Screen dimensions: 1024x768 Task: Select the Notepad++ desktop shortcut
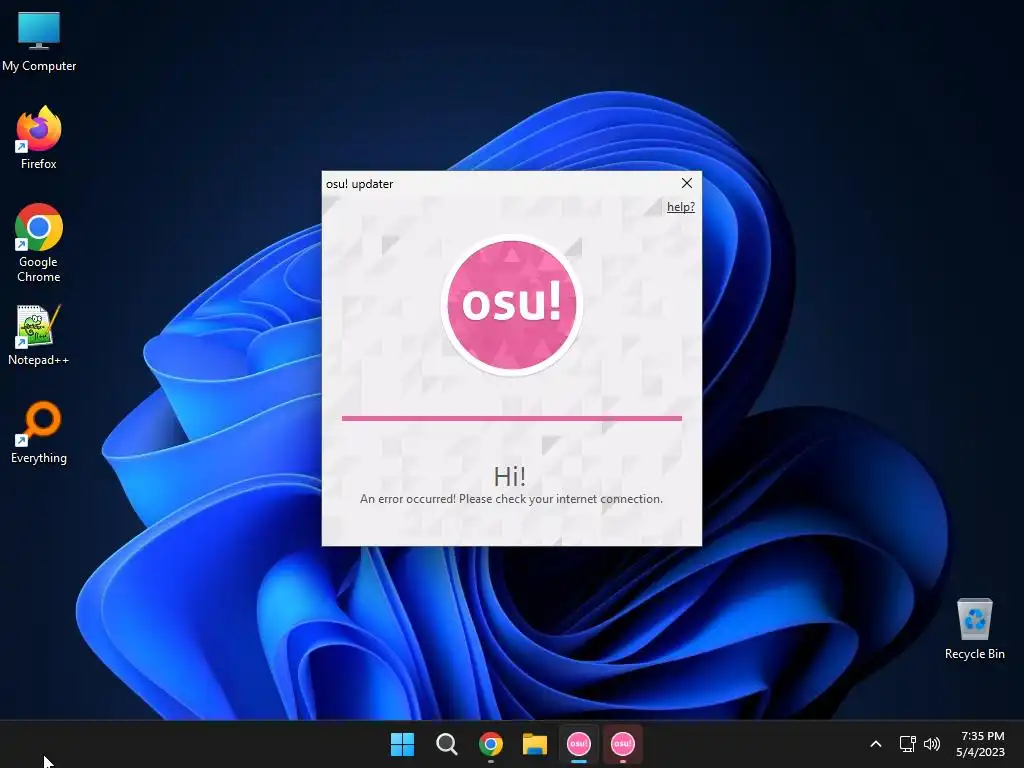[x=39, y=335]
